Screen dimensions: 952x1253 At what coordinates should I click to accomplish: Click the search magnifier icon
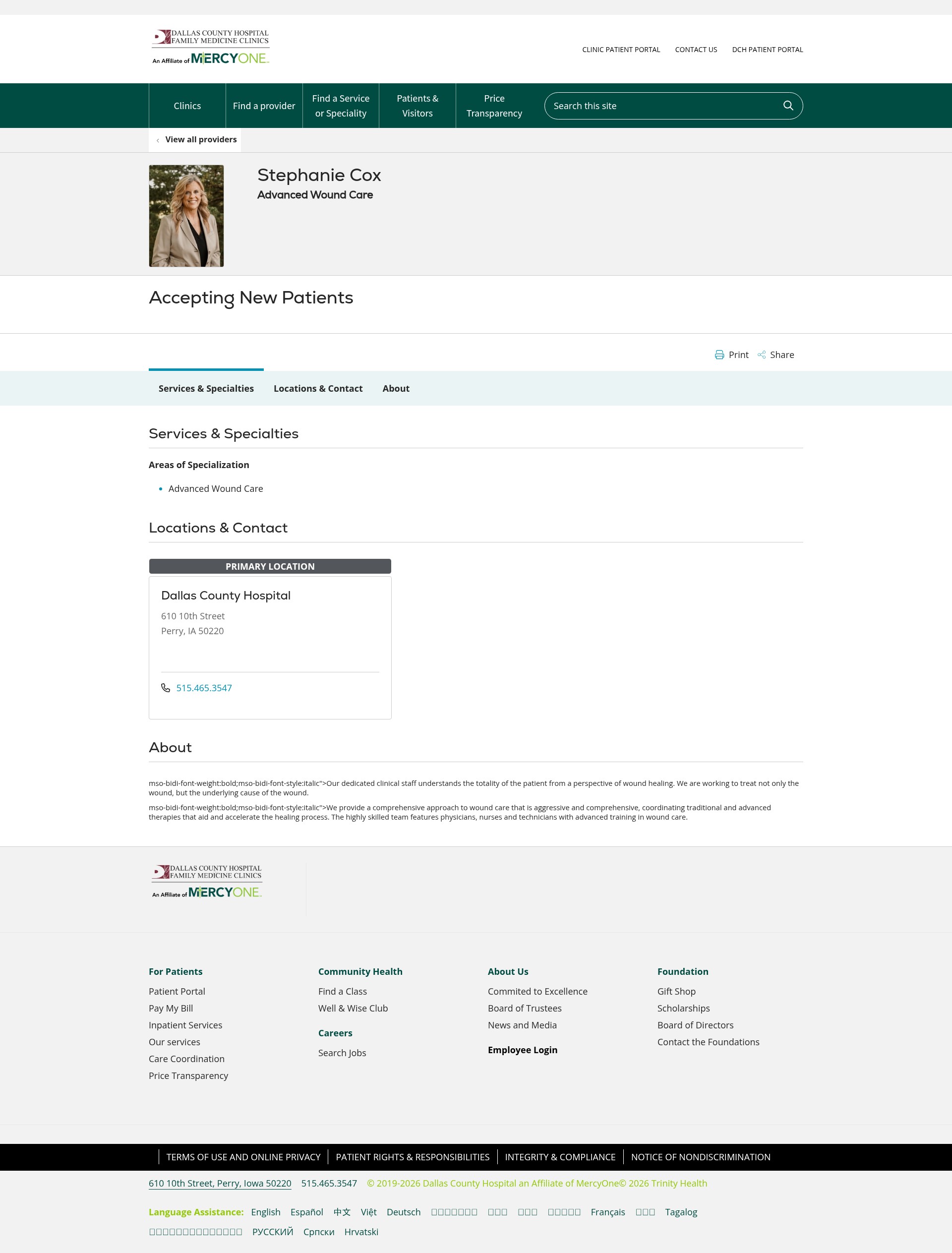[x=788, y=106]
